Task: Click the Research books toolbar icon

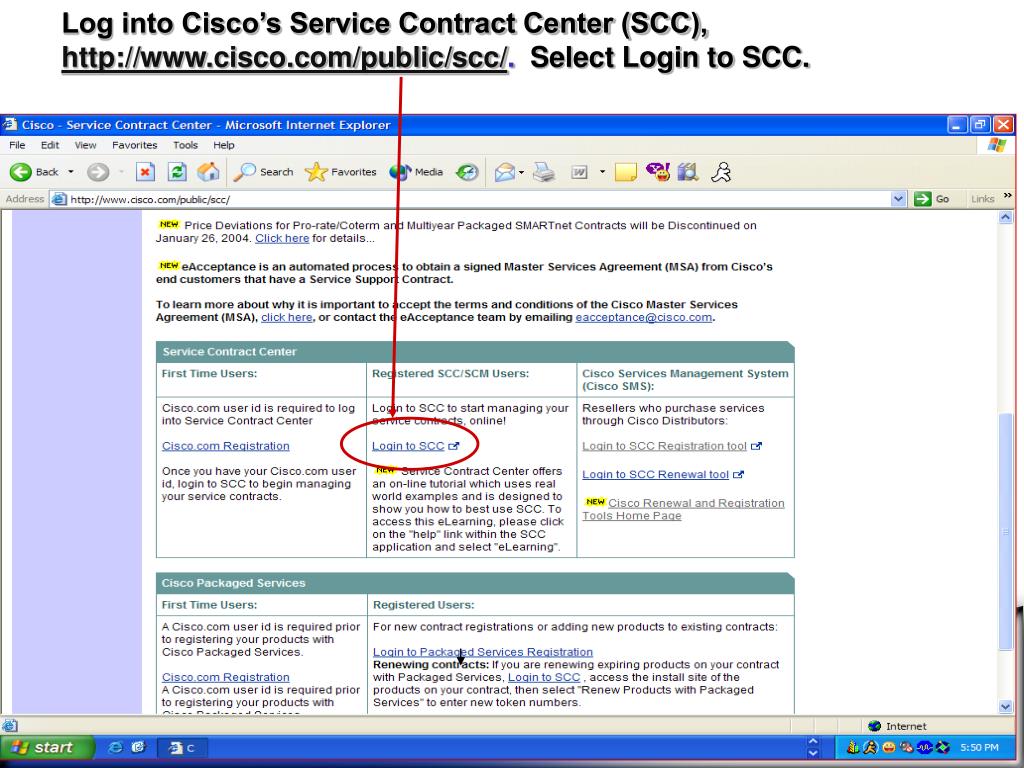Action: coord(688,172)
